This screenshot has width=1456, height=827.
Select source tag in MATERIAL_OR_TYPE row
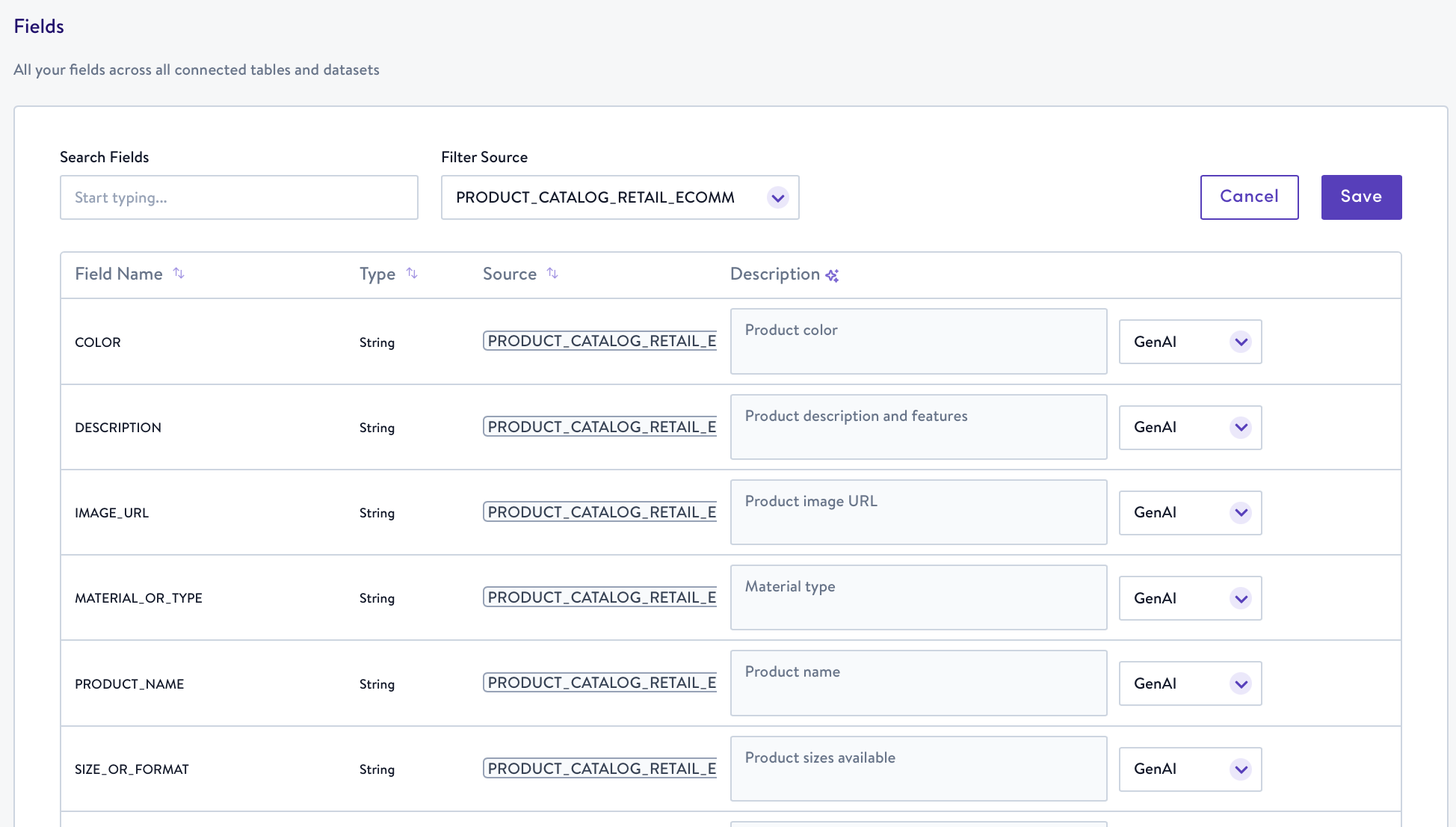click(599, 597)
